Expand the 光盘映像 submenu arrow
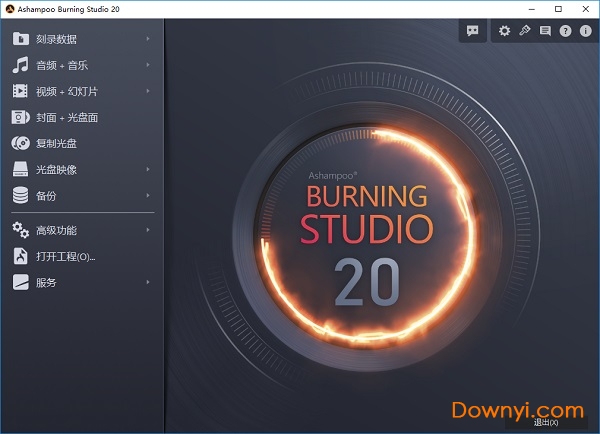This screenshot has height=434, width=600. pos(148,169)
